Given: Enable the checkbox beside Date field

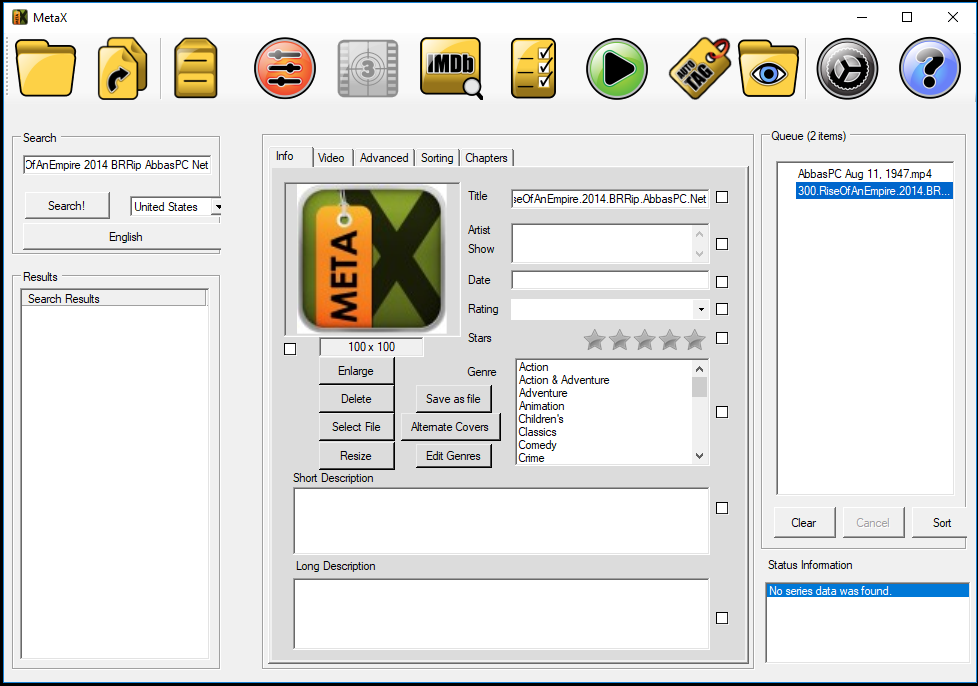Looking at the screenshot, I should click(722, 282).
